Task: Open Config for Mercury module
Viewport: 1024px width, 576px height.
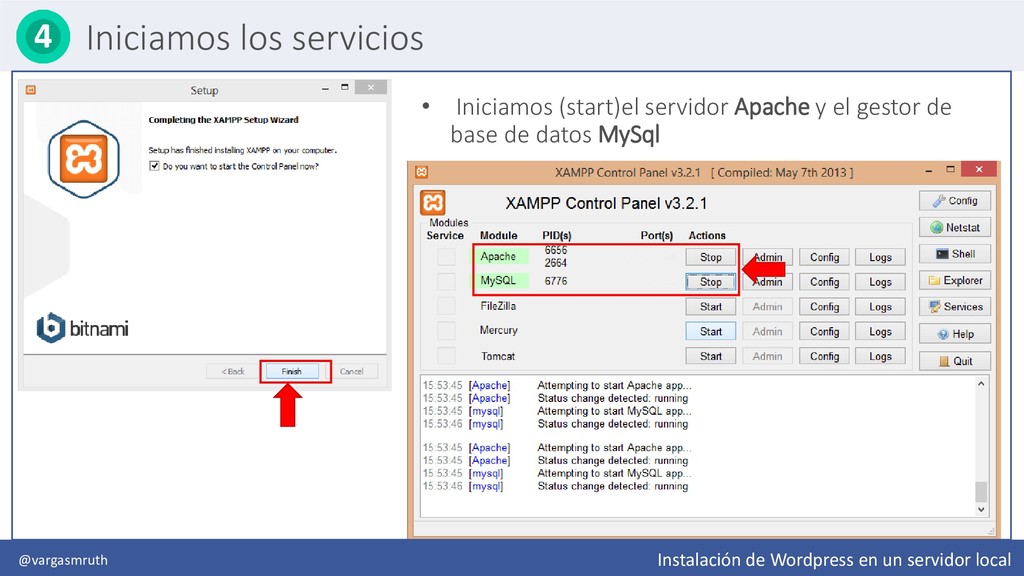Action: (824, 331)
